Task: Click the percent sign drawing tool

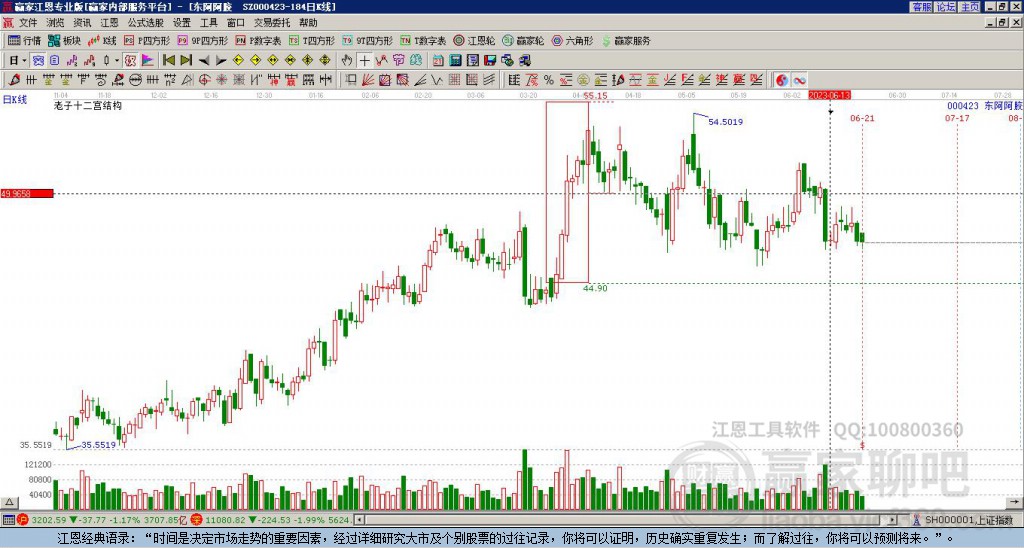Action: [549, 80]
